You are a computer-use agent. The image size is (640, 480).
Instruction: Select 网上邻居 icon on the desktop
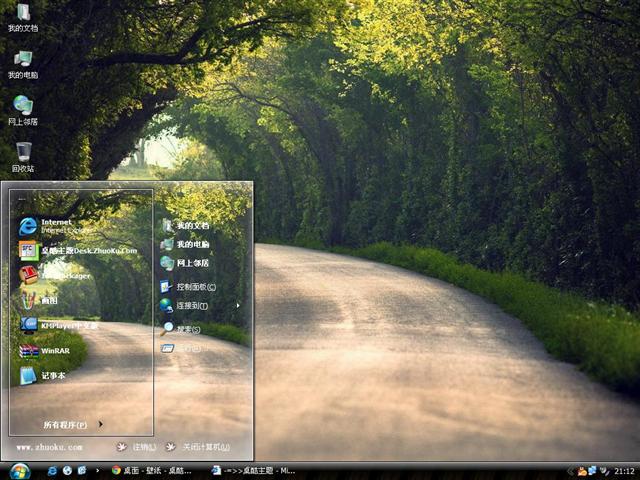[x=23, y=110]
